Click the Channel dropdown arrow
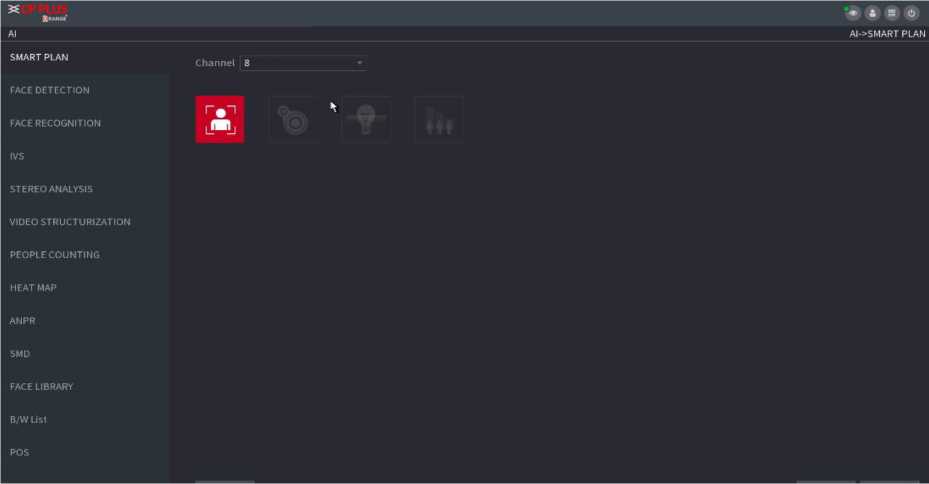 coord(359,63)
